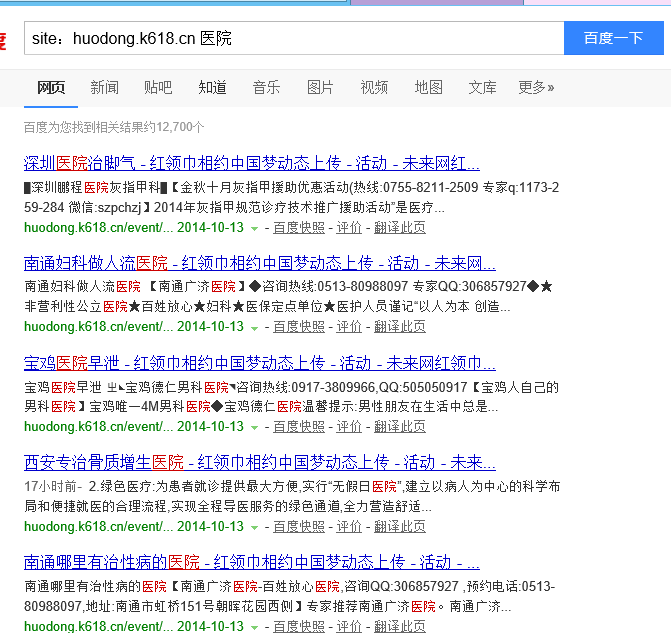Expand the URL dropdown arrow for 宝鸡医院早泄 result
The image size is (671, 633).
pyautogui.click(x=254, y=428)
